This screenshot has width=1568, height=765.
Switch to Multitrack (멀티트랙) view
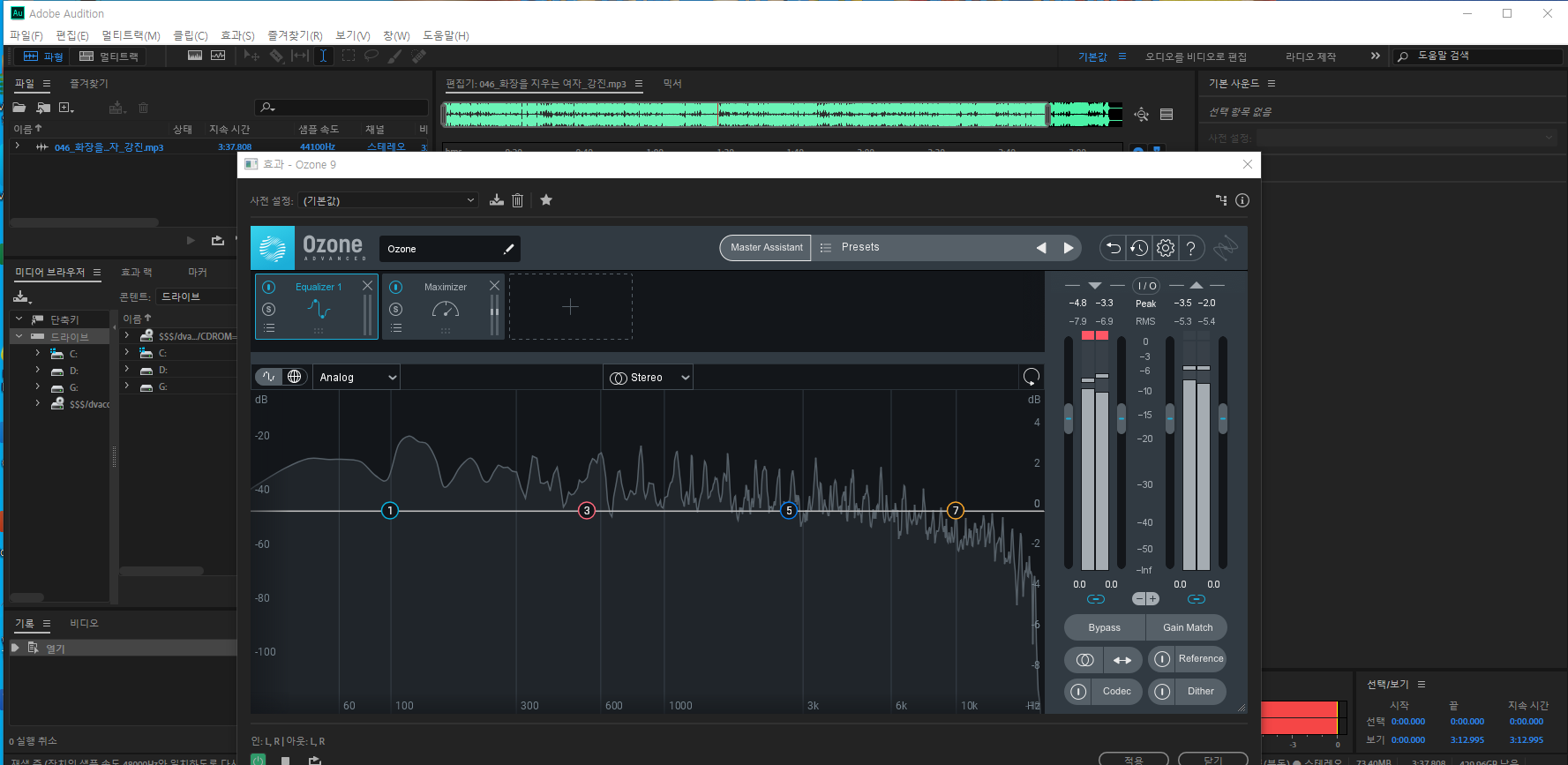[109, 56]
